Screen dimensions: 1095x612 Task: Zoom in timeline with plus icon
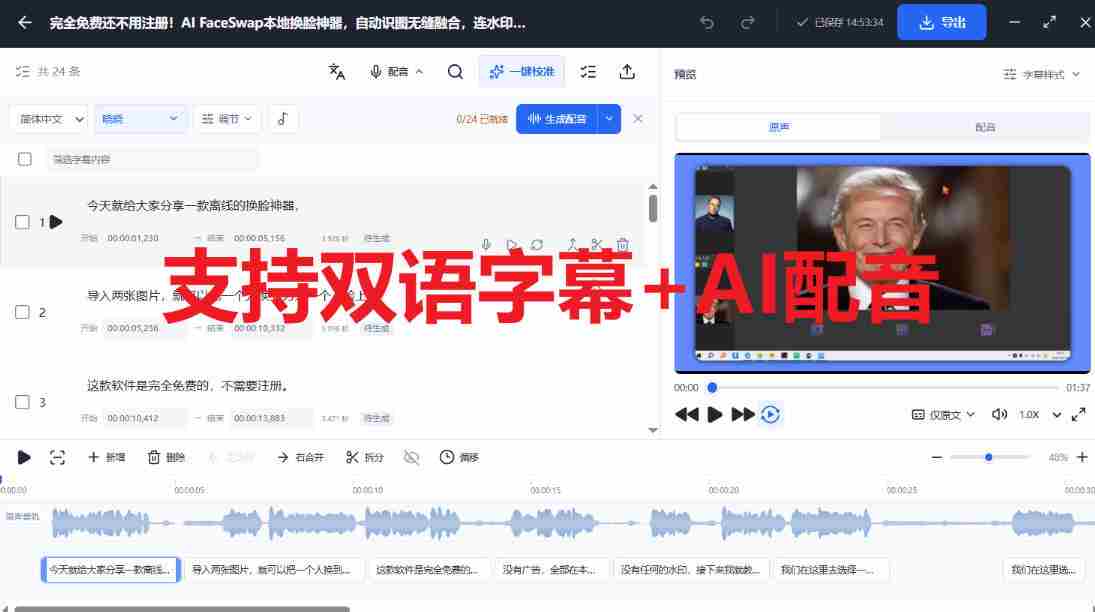click(x=1082, y=458)
